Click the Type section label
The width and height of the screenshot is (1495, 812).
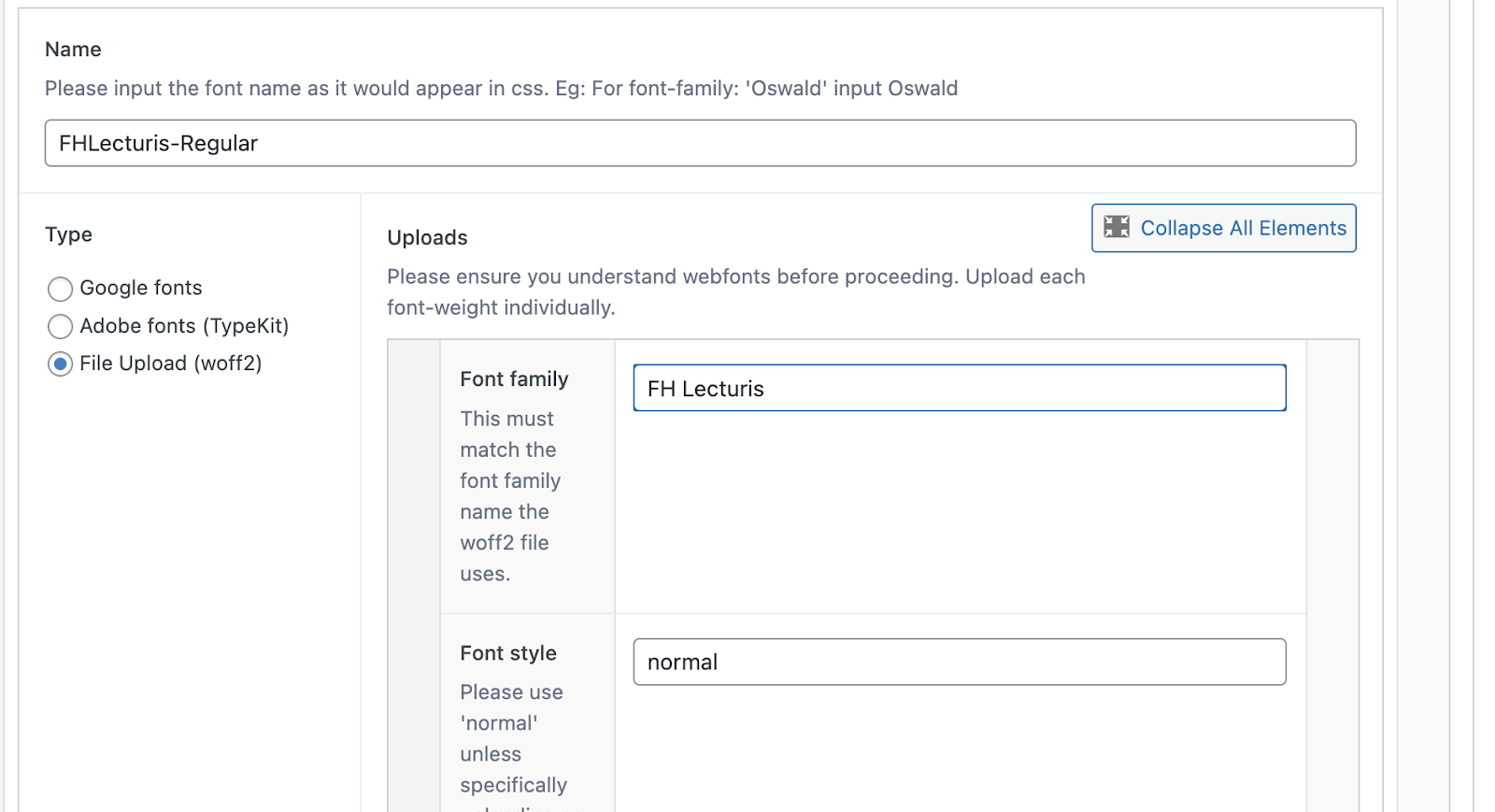[x=68, y=235]
